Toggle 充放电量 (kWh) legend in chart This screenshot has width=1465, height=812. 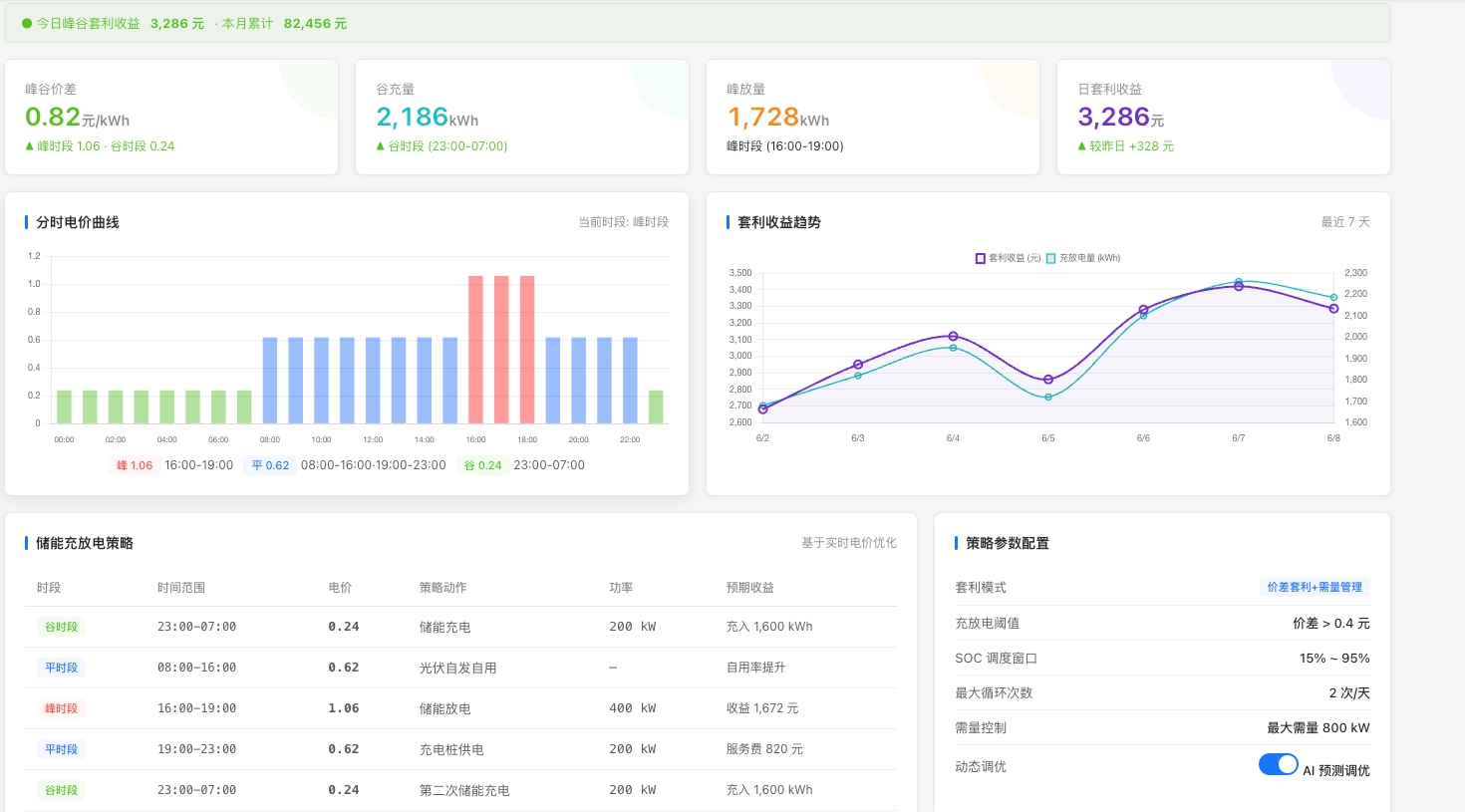(1083, 258)
